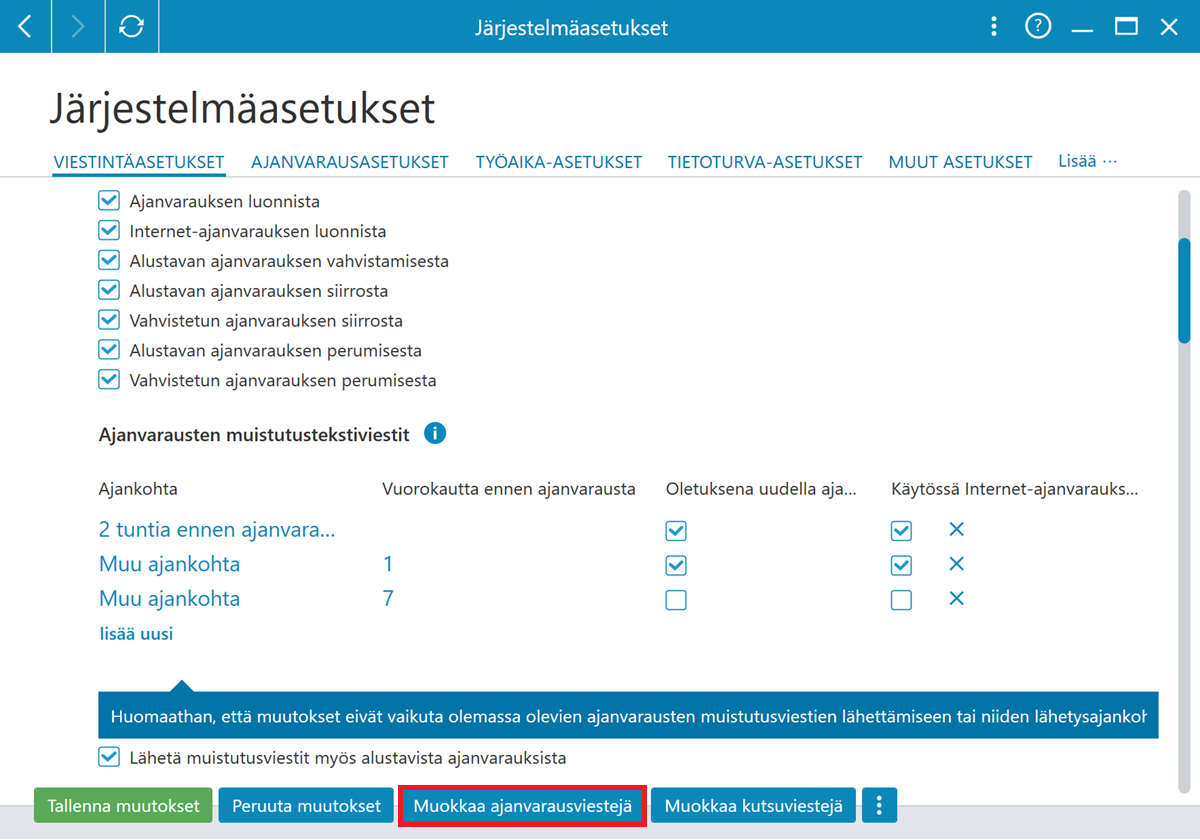1200x840 pixels.
Task: Refresh the page with the reload icon
Action: point(131,27)
